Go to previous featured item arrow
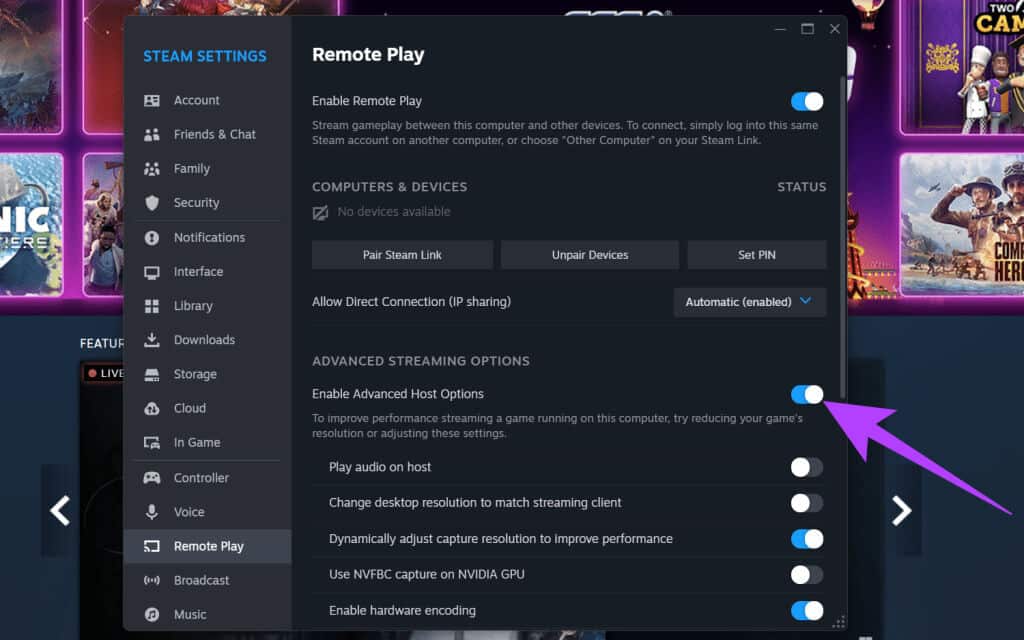The width and height of the screenshot is (1024, 640). (60, 510)
